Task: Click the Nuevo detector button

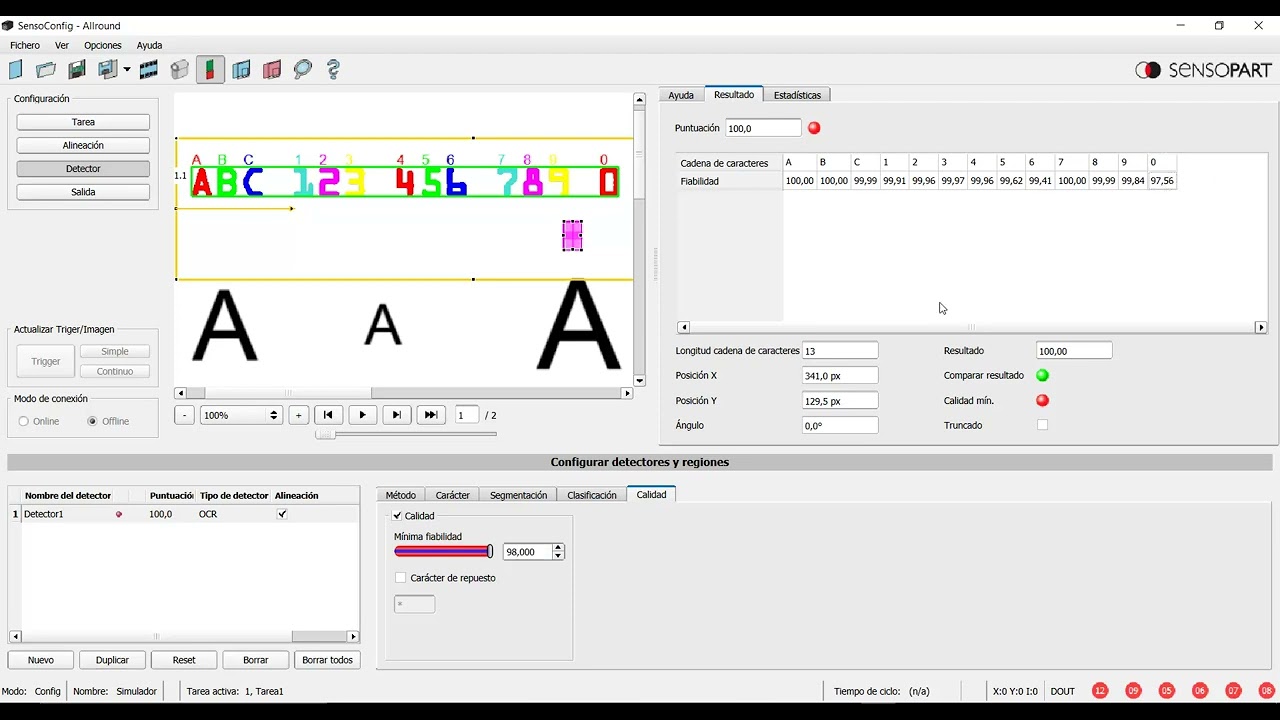Action: [40, 660]
